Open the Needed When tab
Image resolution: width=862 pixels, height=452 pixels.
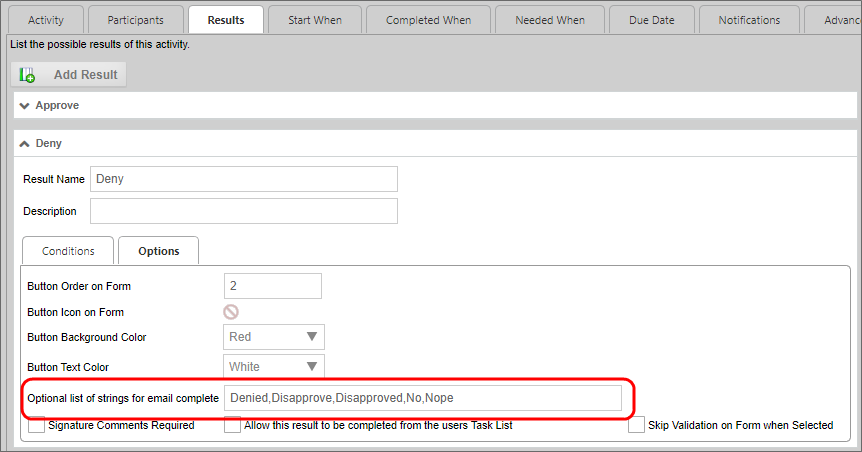click(549, 20)
